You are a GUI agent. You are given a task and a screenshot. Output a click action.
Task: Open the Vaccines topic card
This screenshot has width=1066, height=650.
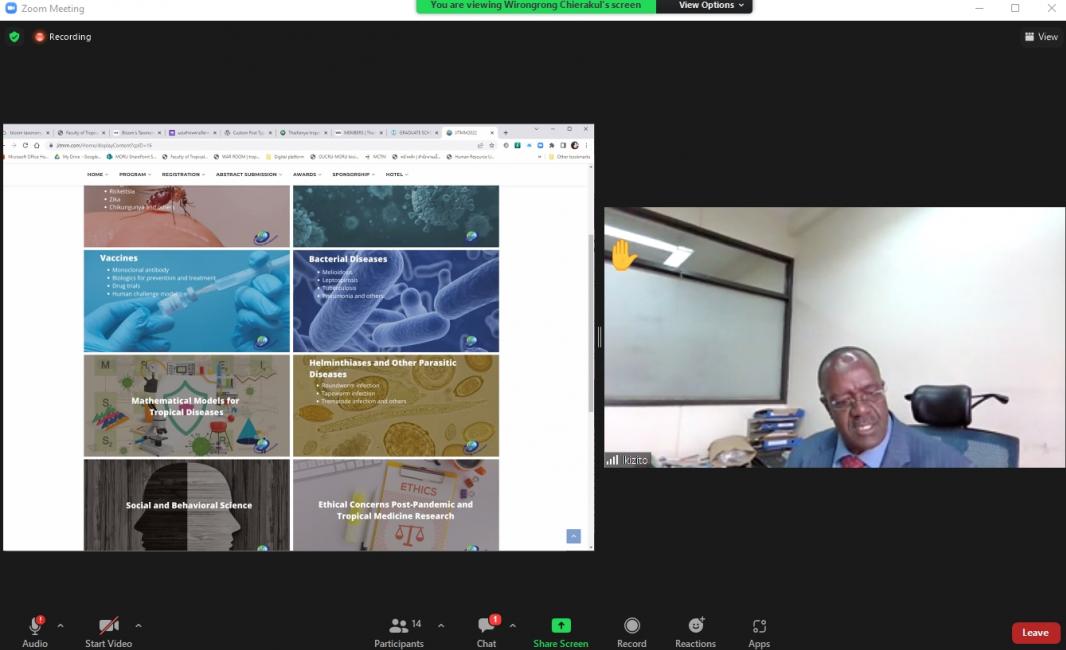187,301
